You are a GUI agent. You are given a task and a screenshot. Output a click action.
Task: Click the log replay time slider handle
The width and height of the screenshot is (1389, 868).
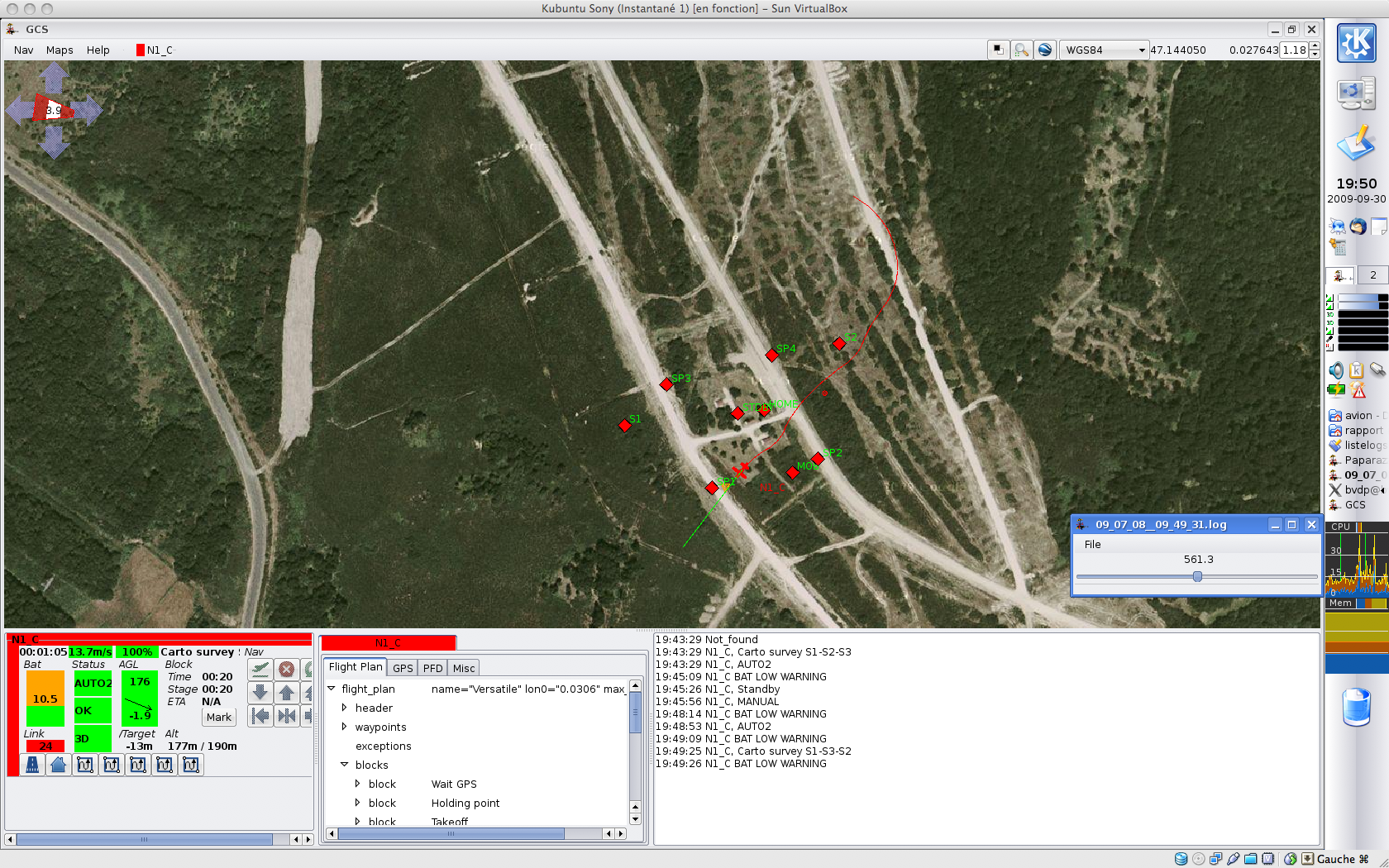(1197, 577)
